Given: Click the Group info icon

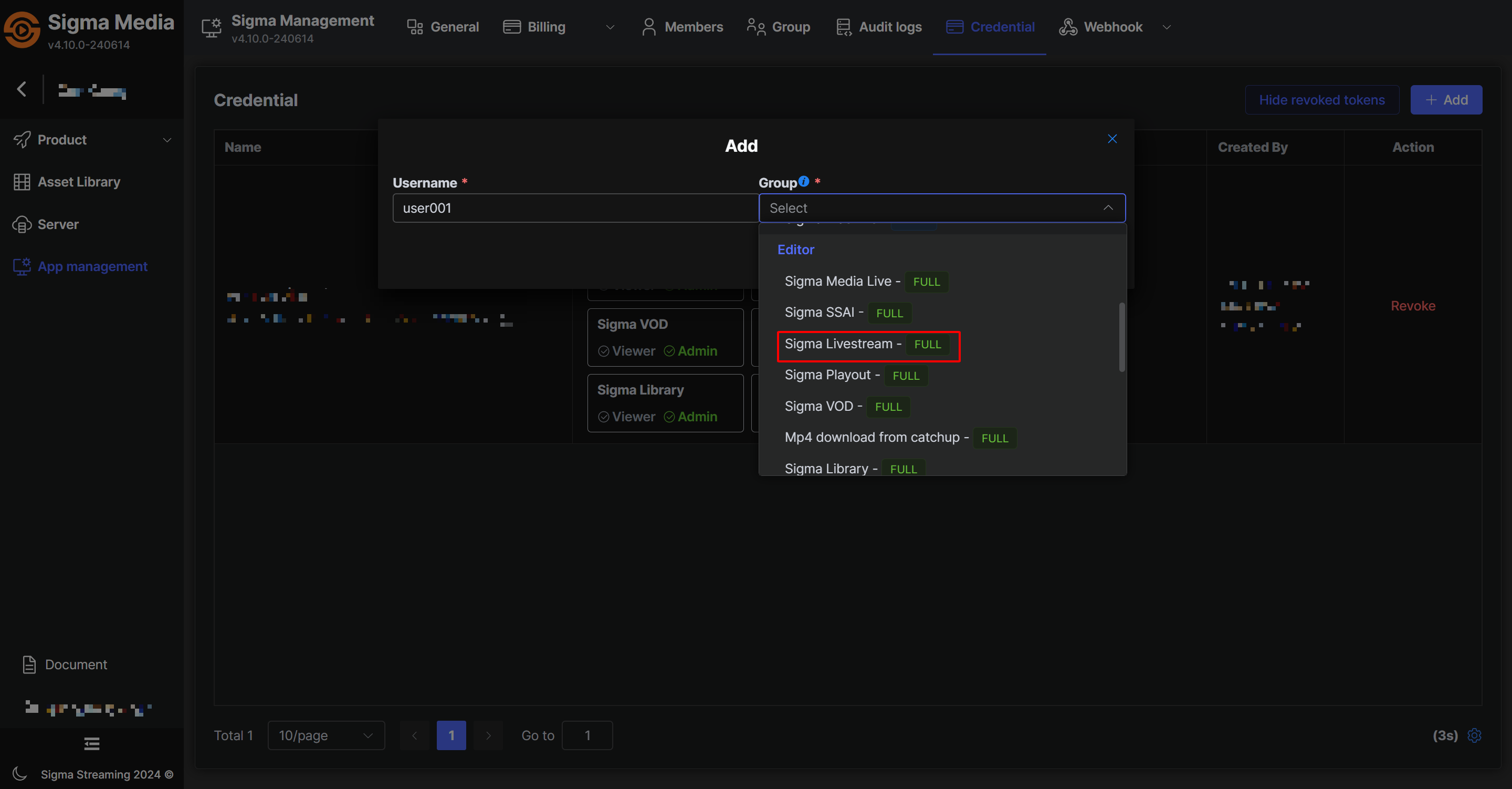Looking at the screenshot, I should (804, 182).
